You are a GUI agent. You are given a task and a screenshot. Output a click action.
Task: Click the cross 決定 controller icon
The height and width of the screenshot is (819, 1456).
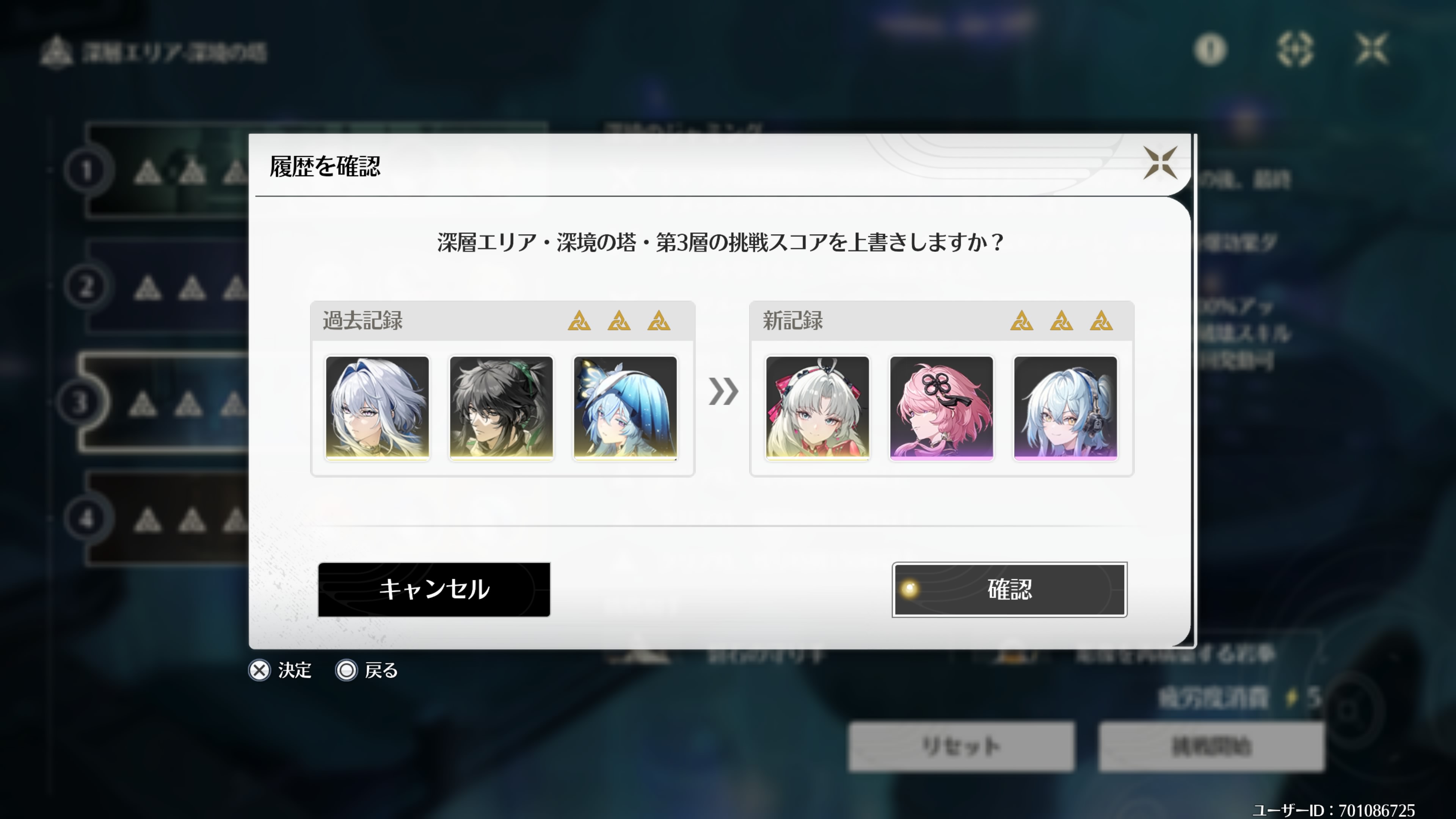(259, 670)
